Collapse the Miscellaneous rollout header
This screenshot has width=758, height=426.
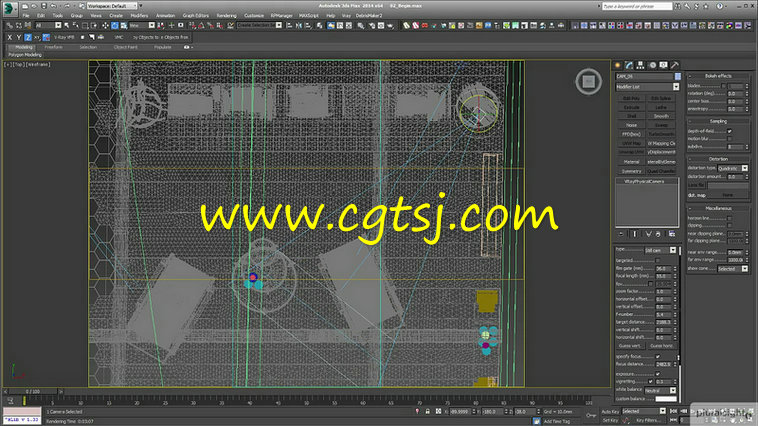(718, 208)
